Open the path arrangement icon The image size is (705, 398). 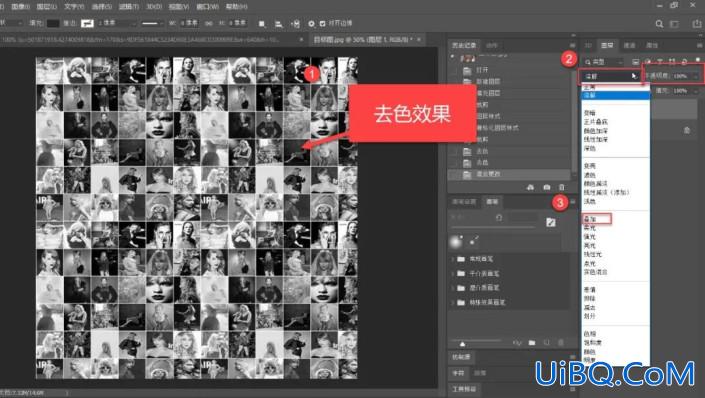(295, 23)
